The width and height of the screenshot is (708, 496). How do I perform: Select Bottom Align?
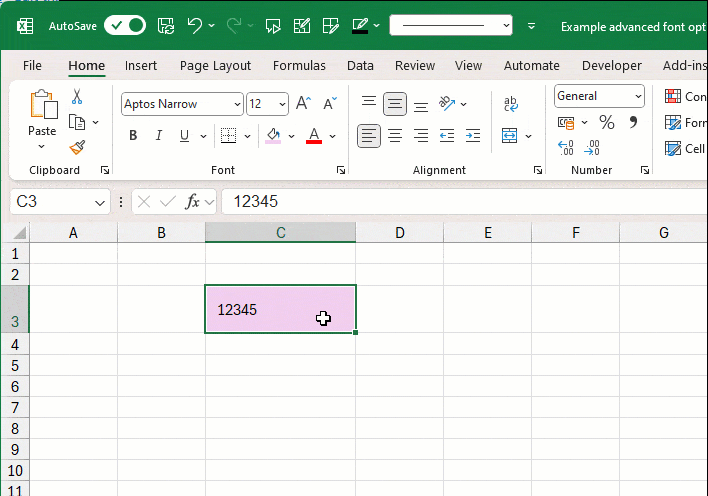[421, 105]
